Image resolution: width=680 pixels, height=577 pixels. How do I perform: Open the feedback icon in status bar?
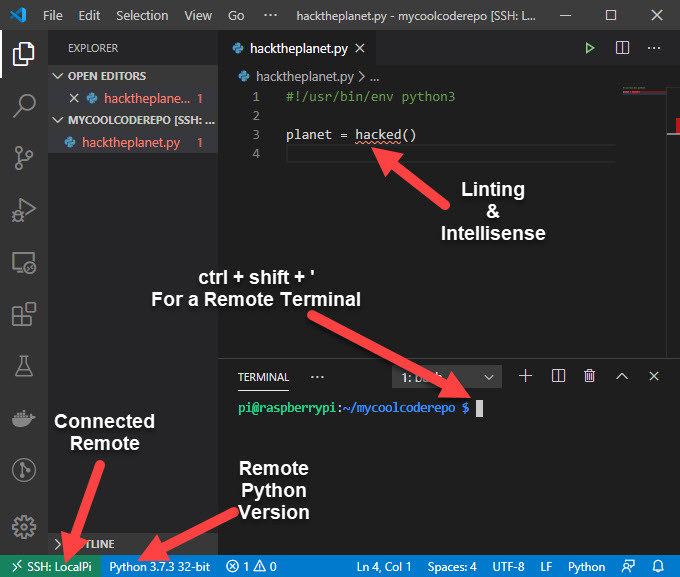pos(628,566)
